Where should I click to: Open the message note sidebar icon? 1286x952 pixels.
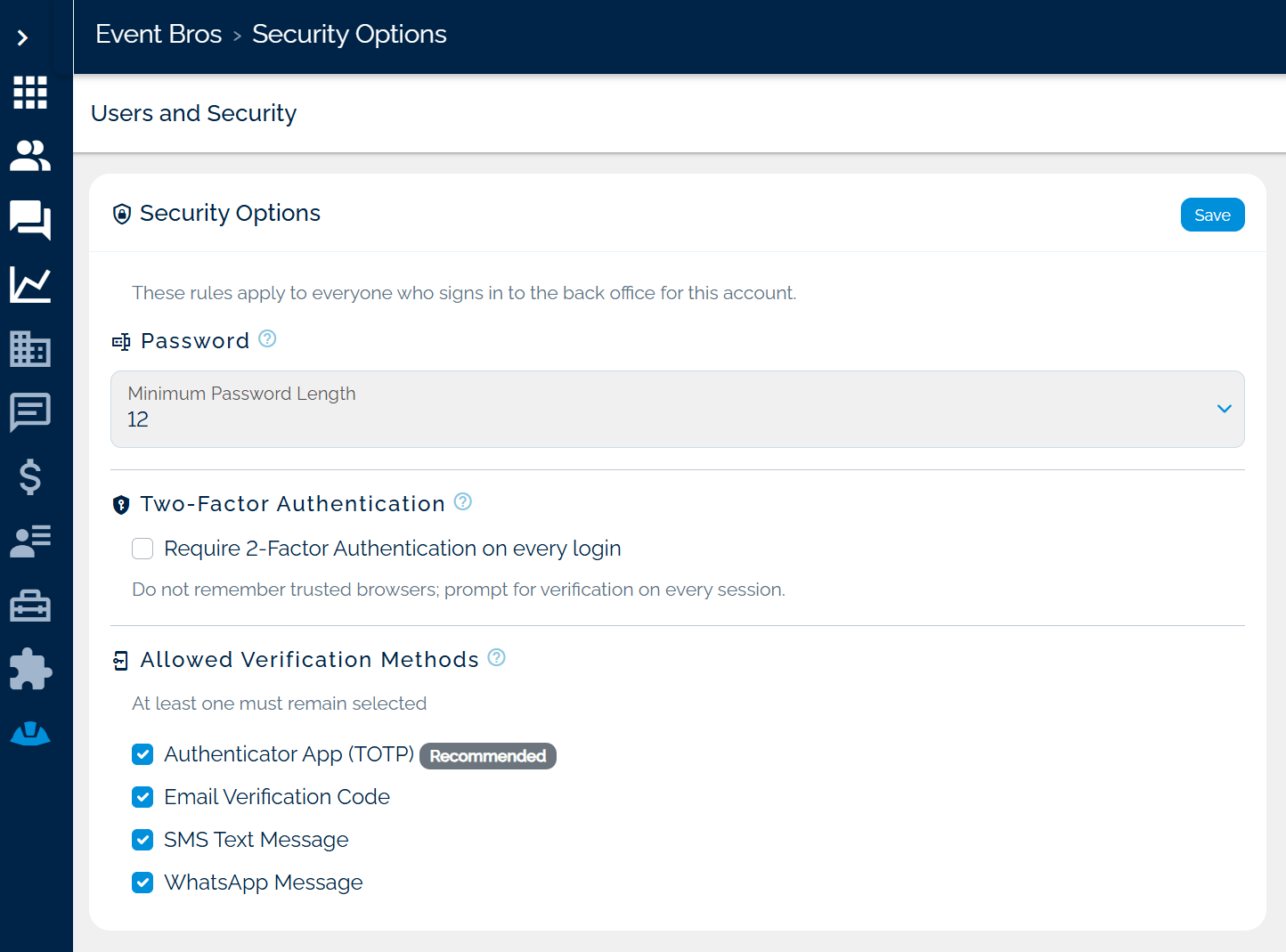[x=30, y=412]
